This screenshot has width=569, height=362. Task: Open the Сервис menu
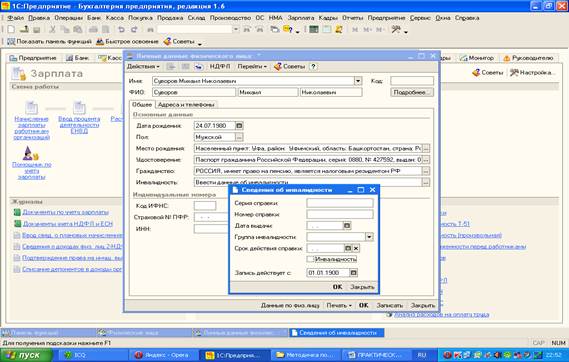[420, 18]
